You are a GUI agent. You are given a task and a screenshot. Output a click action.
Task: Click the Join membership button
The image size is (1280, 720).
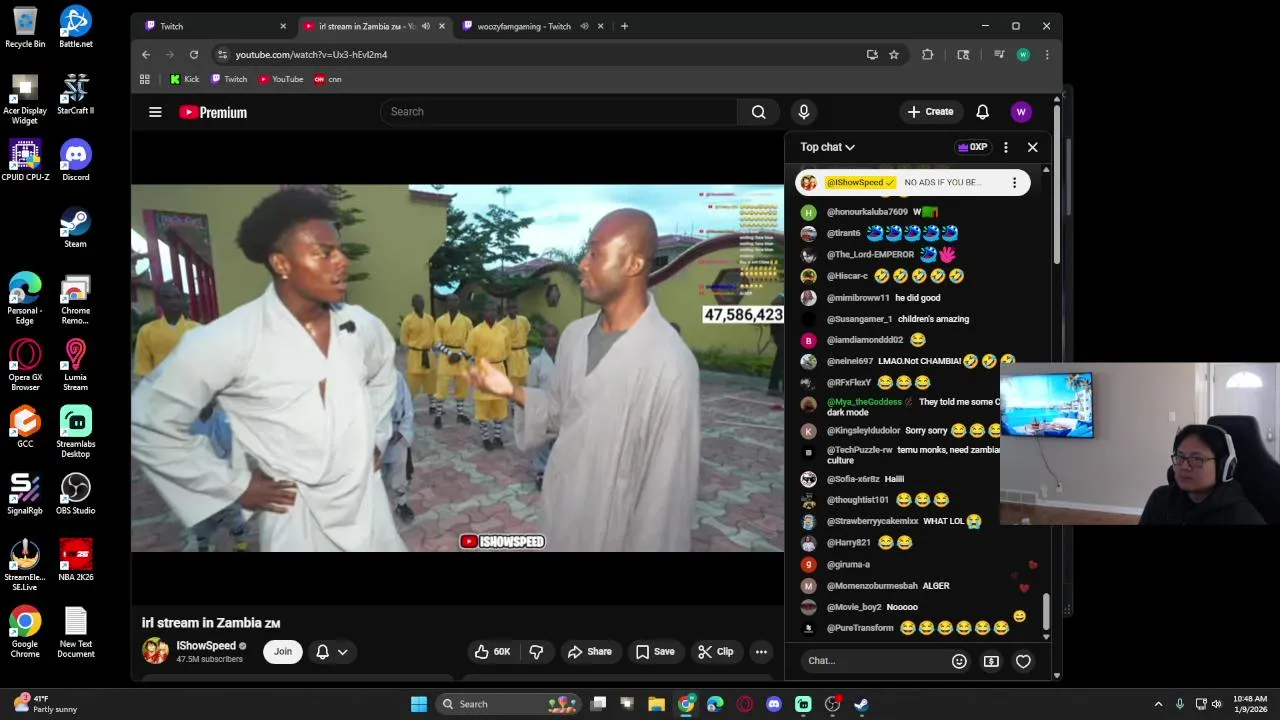283,652
